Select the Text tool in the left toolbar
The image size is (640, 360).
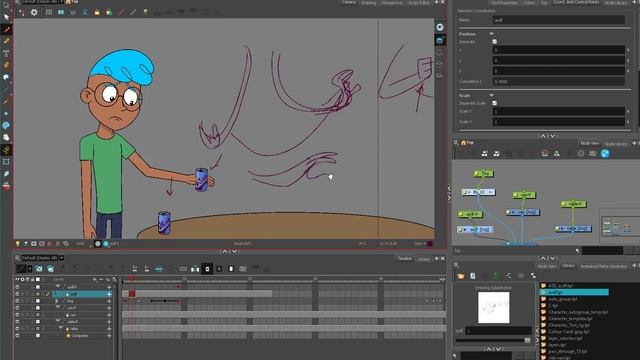7,53
